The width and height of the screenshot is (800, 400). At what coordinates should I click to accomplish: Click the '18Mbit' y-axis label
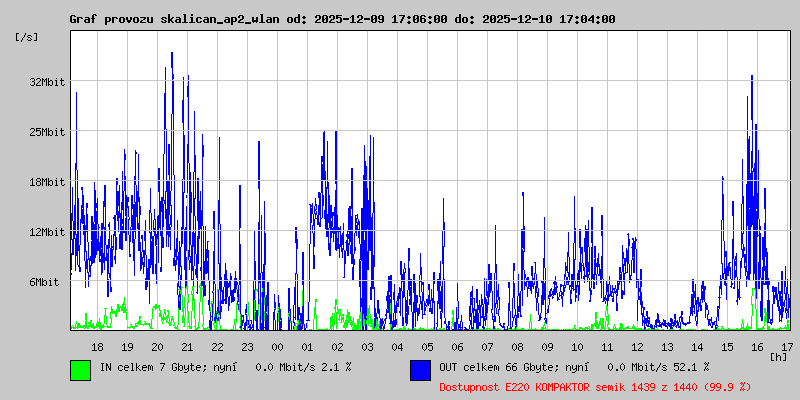pyautogui.click(x=47, y=182)
